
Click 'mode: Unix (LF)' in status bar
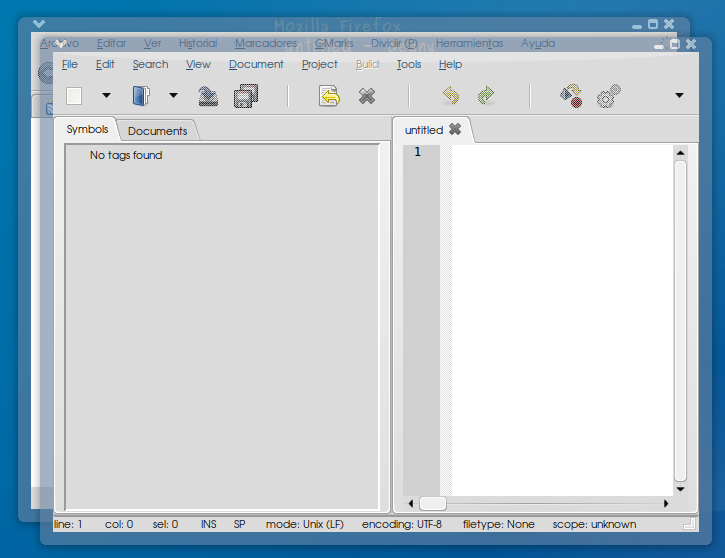coord(305,524)
